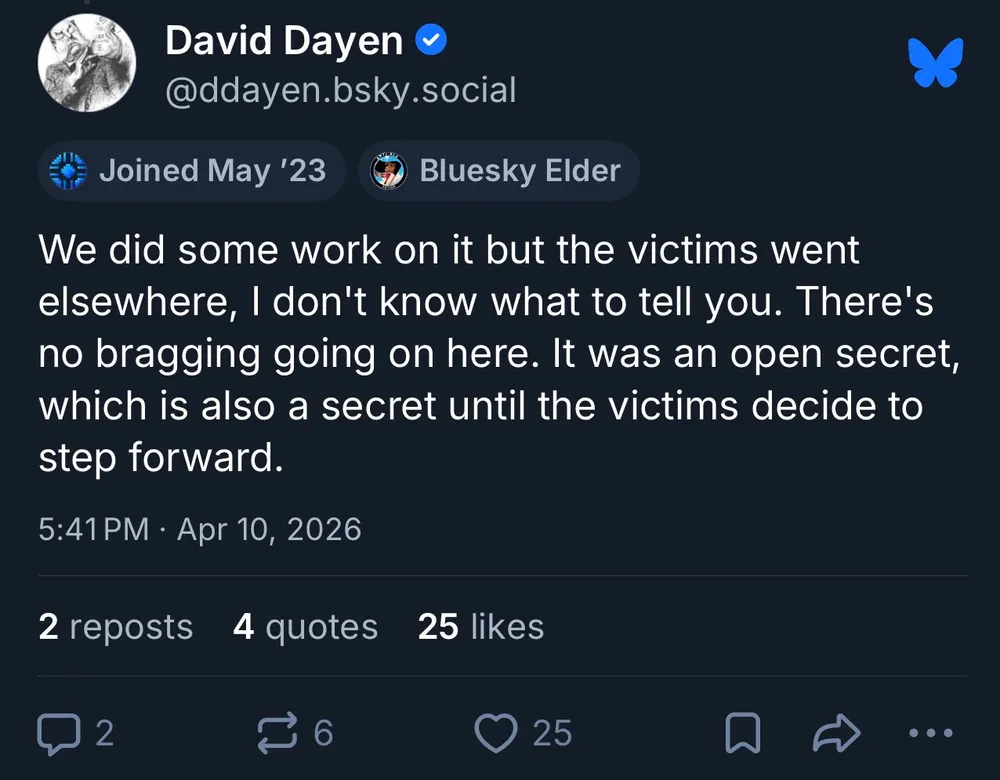1000x780 pixels.
Task: Repost this post using the arrows icon
Action: pyautogui.click(x=279, y=734)
